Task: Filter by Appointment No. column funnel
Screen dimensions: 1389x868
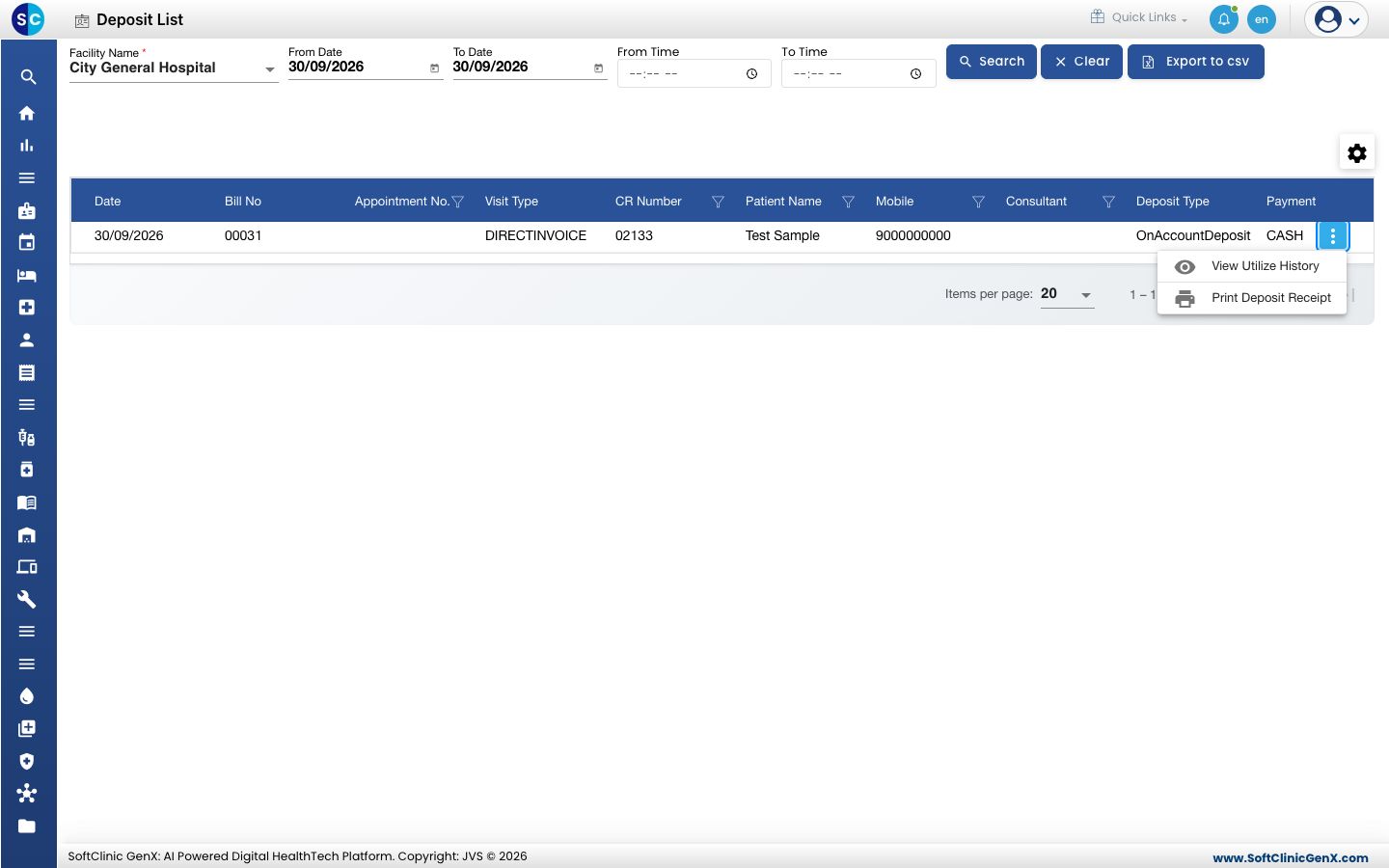Action: click(x=458, y=202)
